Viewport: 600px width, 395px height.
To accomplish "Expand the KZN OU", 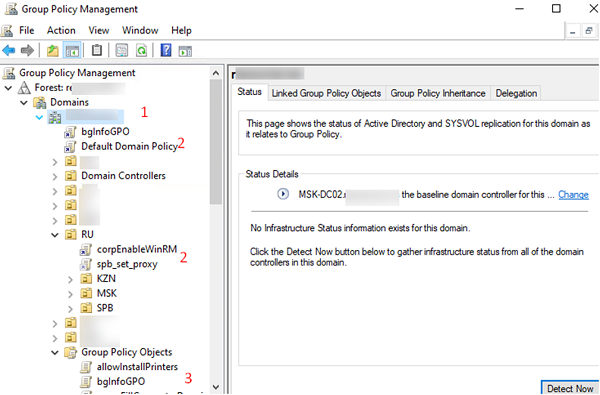I will 70,279.
